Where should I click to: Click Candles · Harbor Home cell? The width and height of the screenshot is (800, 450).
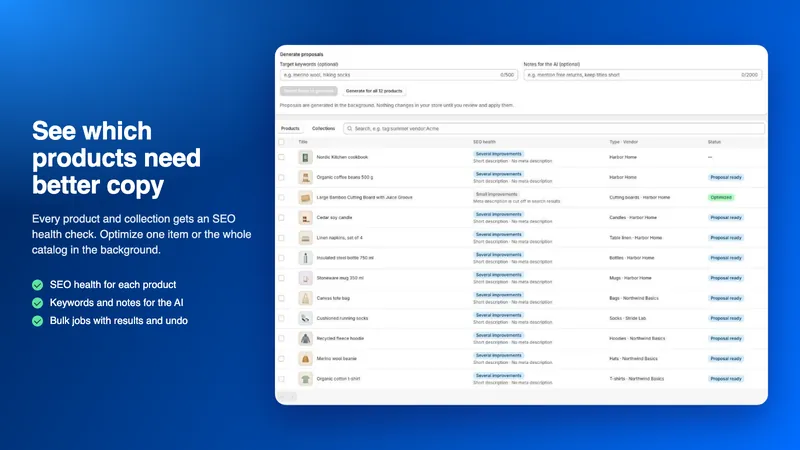pyautogui.click(x=633, y=218)
